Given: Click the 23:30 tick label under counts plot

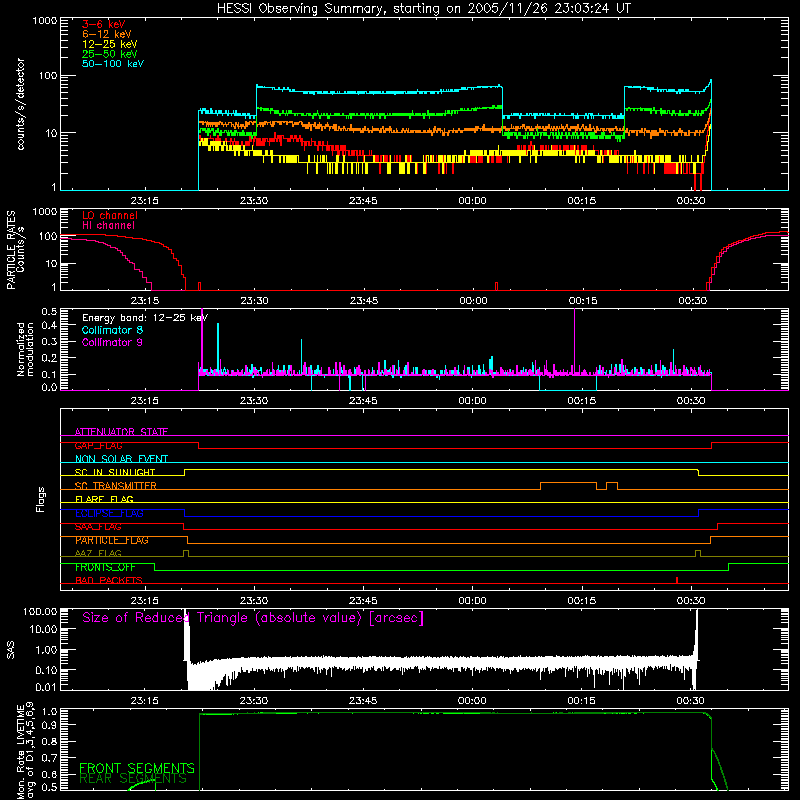Looking at the screenshot, I should pos(254,201).
